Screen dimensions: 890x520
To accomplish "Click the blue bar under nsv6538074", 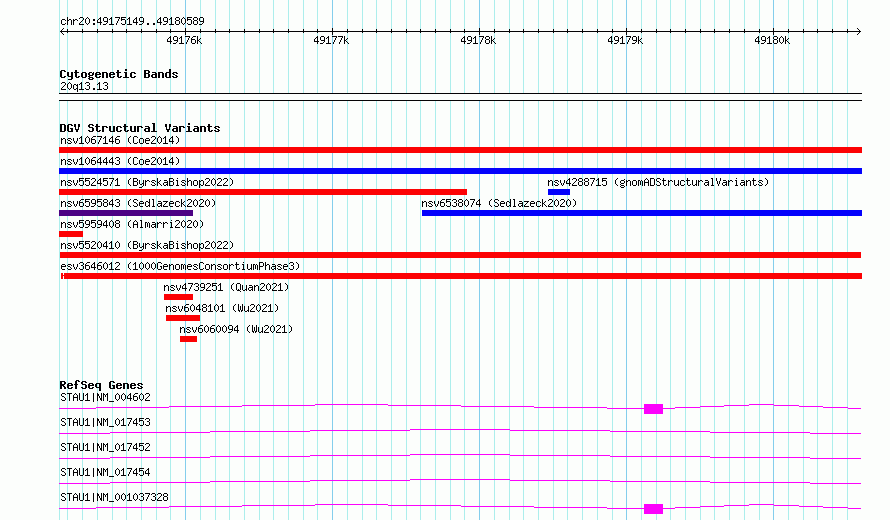I will (x=642, y=213).
